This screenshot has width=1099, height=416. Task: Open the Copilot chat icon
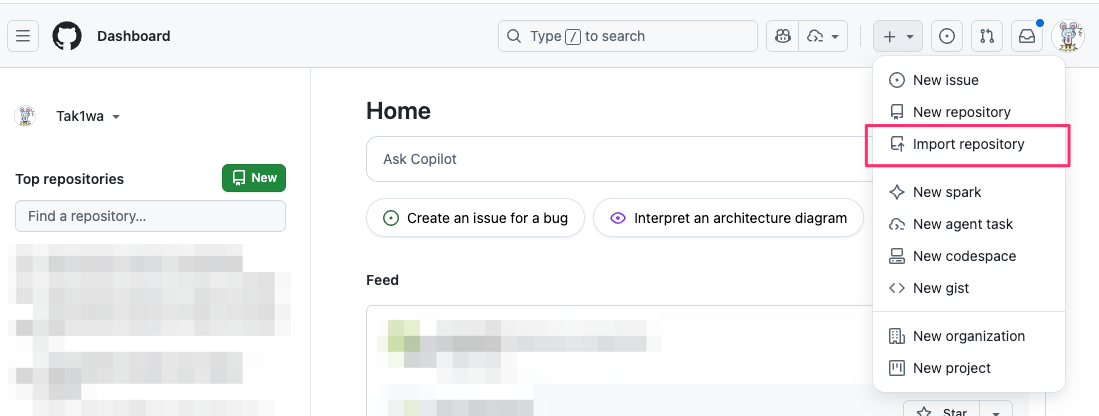coord(783,36)
